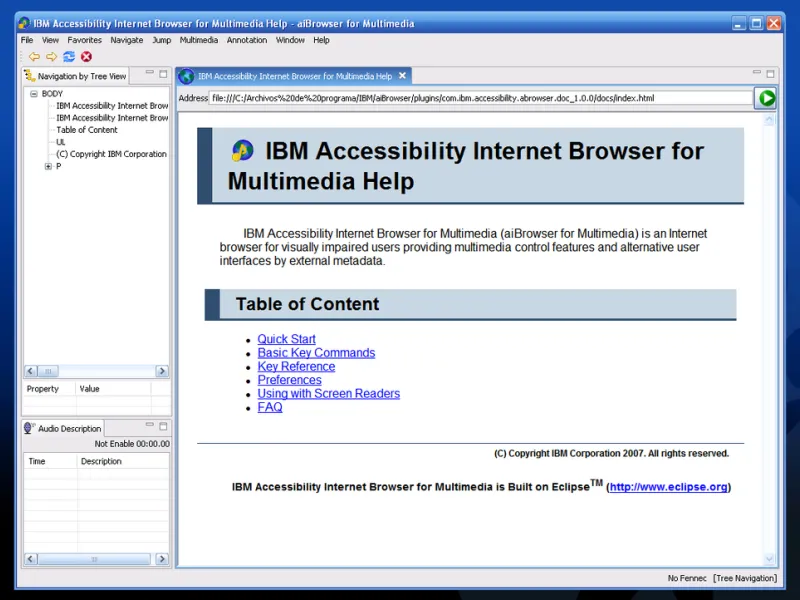Image resolution: width=800 pixels, height=600 pixels.
Task: Open the Help menu
Action: point(321,40)
